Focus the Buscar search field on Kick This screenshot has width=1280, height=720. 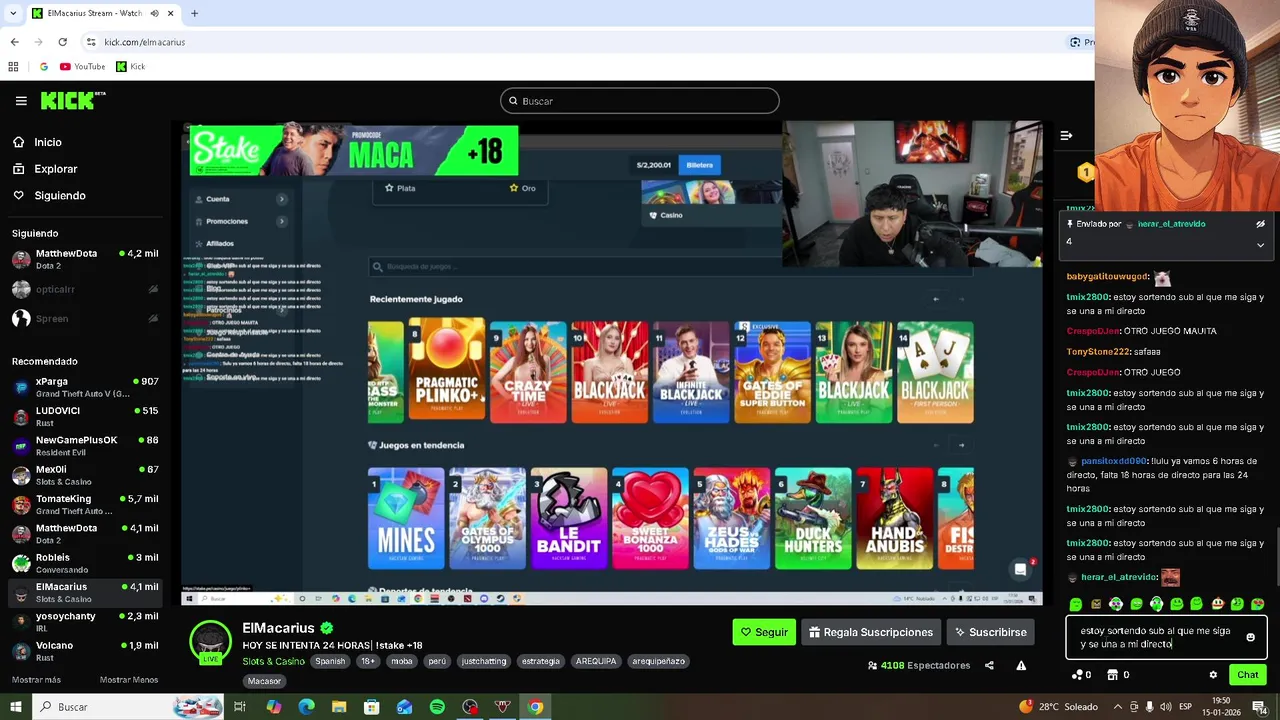click(639, 101)
